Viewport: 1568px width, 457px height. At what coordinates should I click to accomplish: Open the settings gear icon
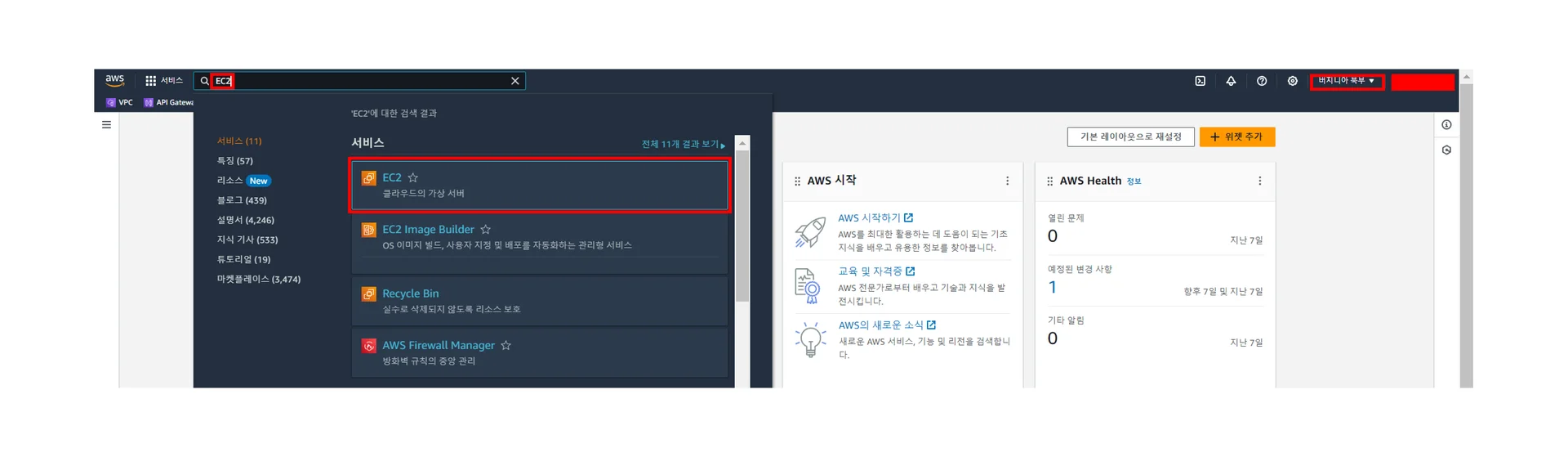click(1292, 81)
